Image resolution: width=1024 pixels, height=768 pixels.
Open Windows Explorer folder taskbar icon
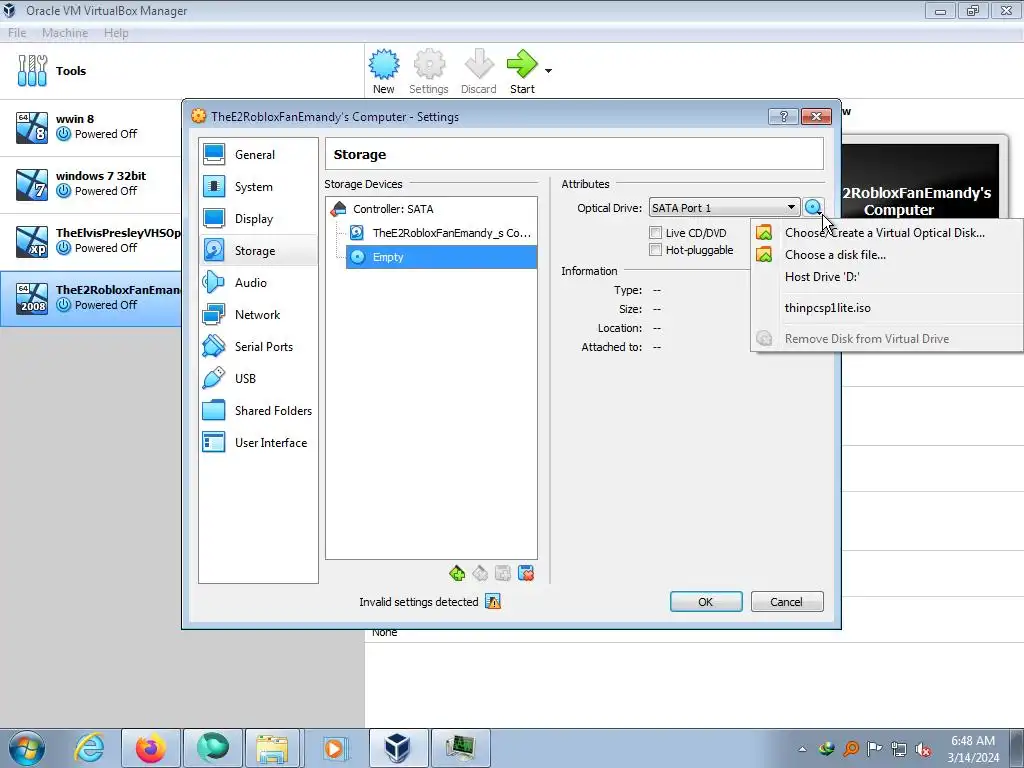coord(273,748)
